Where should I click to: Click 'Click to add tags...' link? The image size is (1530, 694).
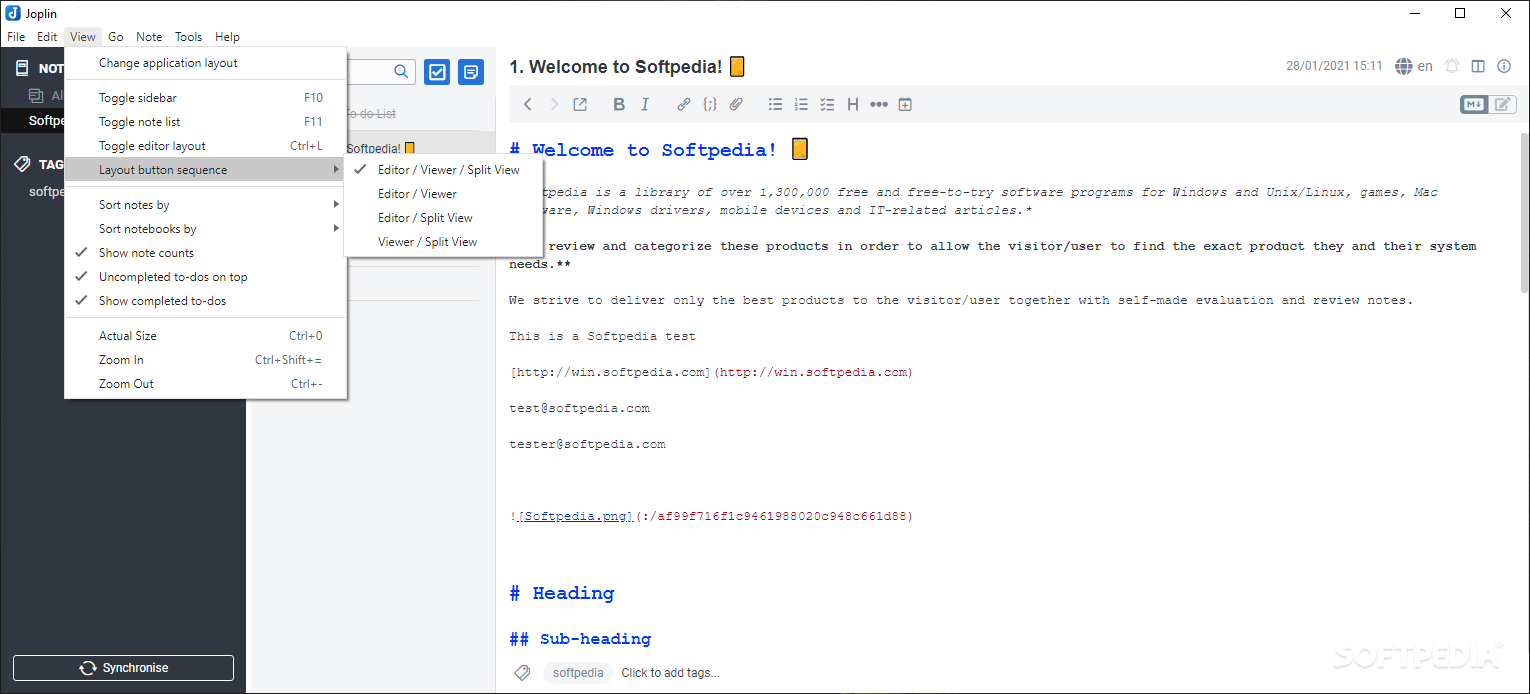tap(670, 673)
